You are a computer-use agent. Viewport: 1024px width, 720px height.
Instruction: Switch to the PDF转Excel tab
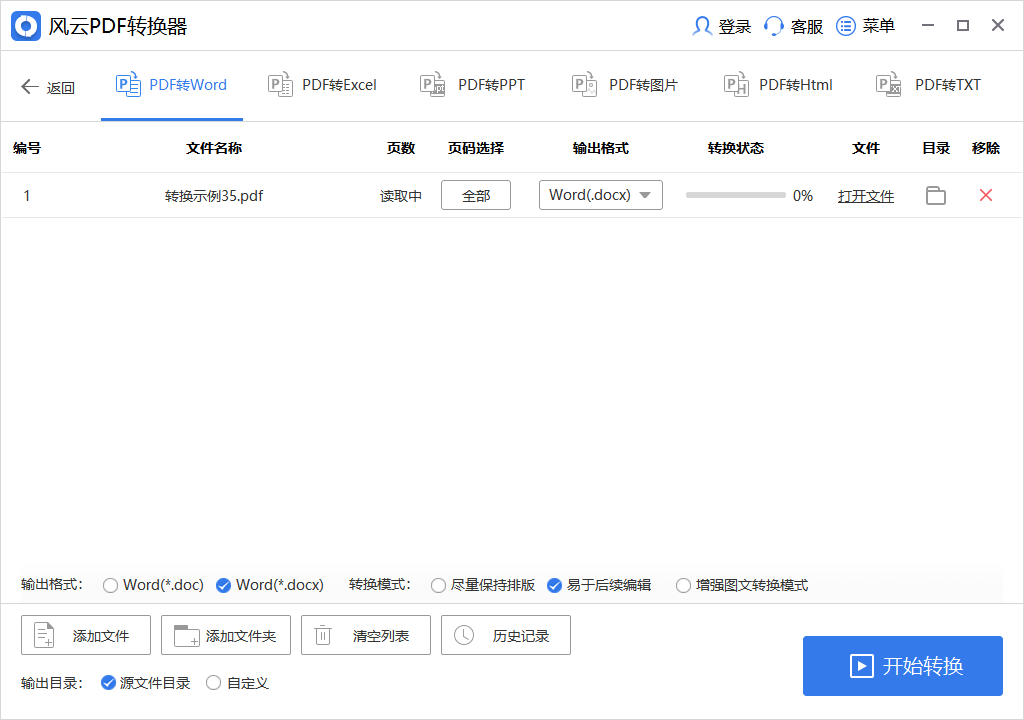tap(323, 85)
